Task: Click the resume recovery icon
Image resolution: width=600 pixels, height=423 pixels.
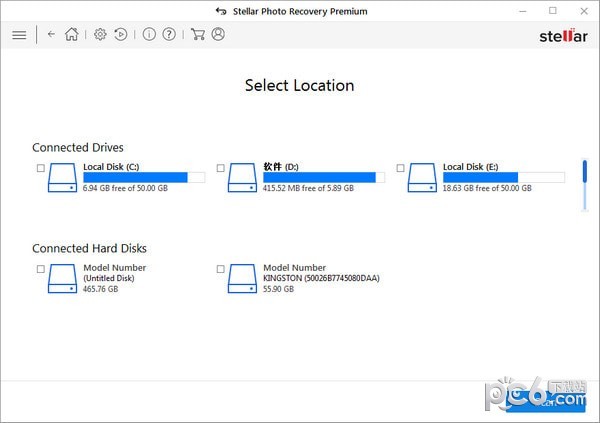Action: [x=121, y=35]
